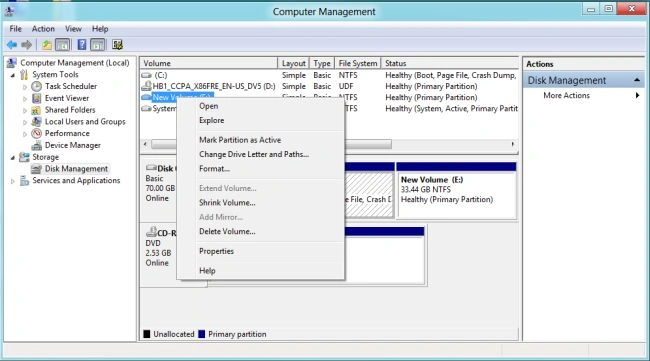This screenshot has width=650, height=361.
Task: Click the Shared Folders icon
Action: [37, 110]
